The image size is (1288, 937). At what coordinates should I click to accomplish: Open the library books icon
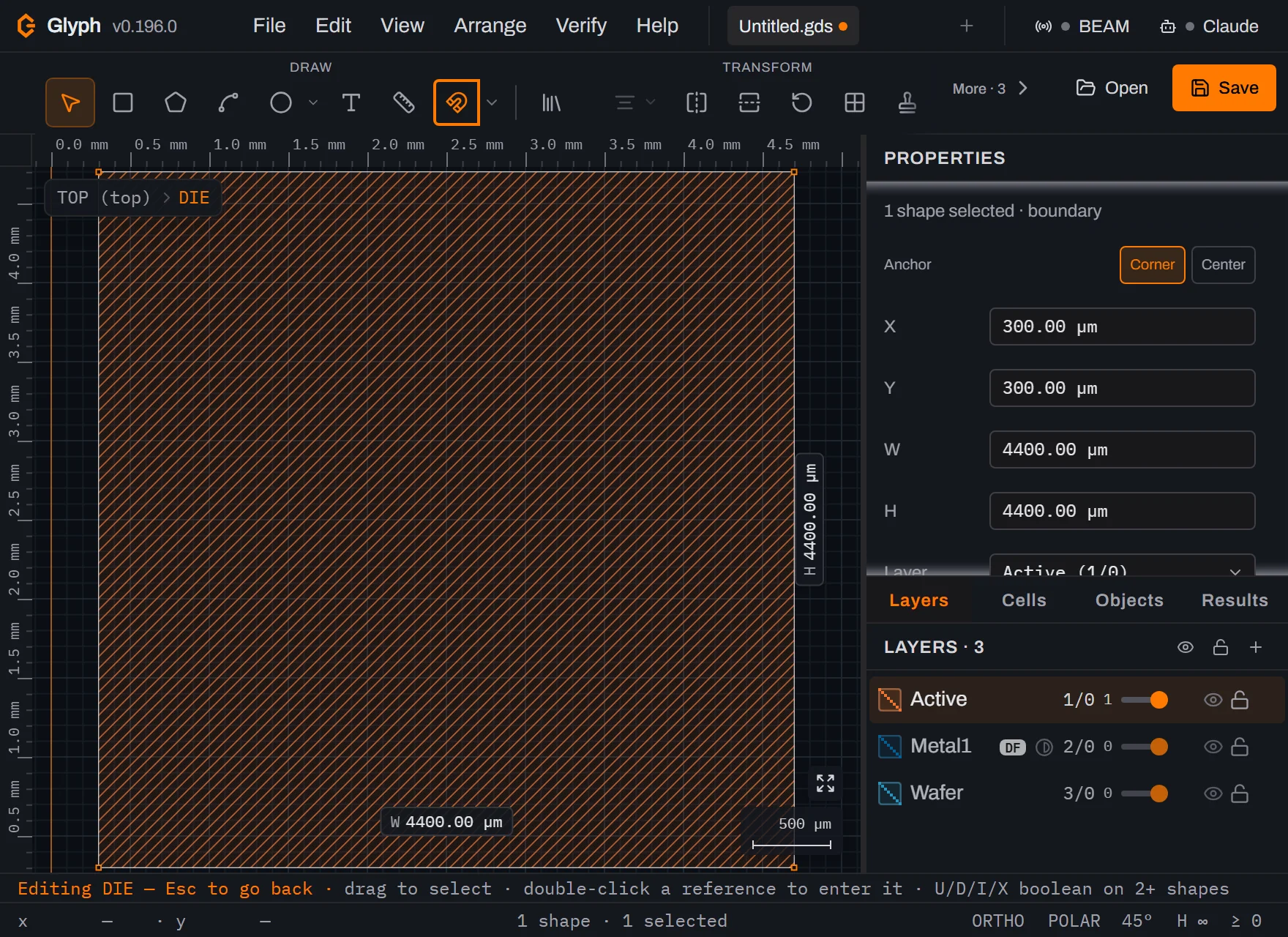pyautogui.click(x=551, y=102)
